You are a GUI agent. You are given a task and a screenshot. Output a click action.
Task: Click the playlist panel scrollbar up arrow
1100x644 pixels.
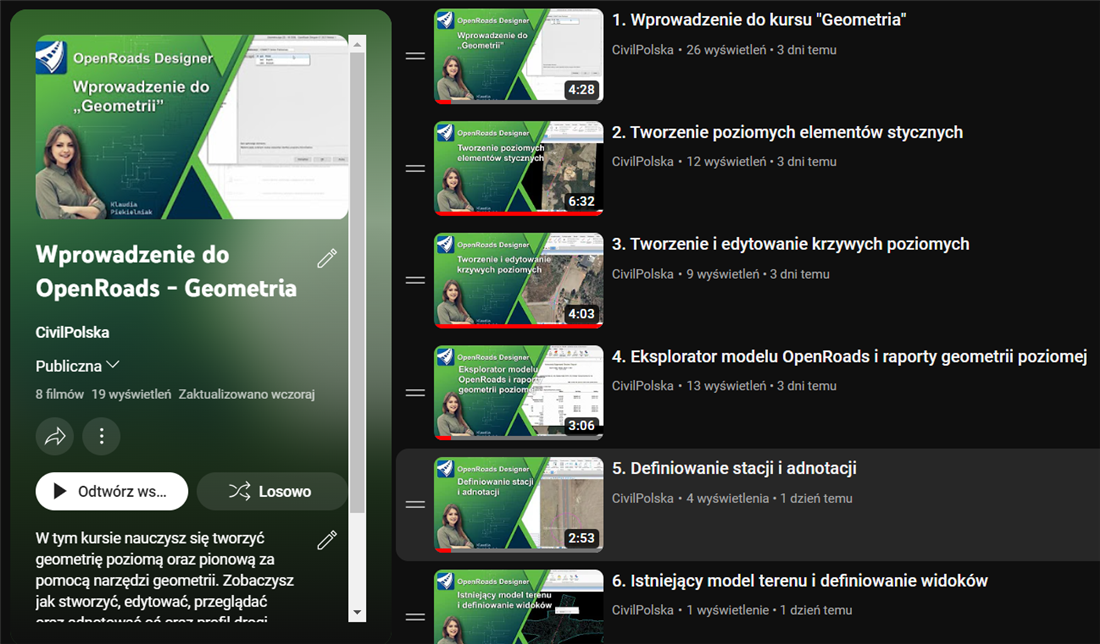point(357,44)
